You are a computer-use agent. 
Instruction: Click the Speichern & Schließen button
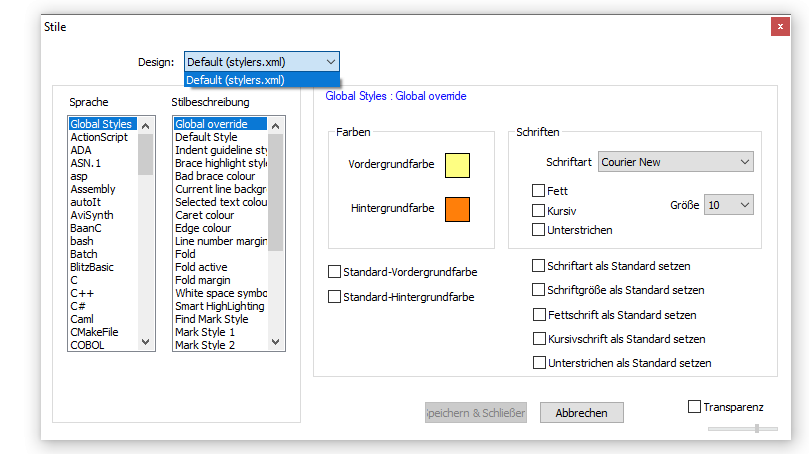(x=476, y=413)
